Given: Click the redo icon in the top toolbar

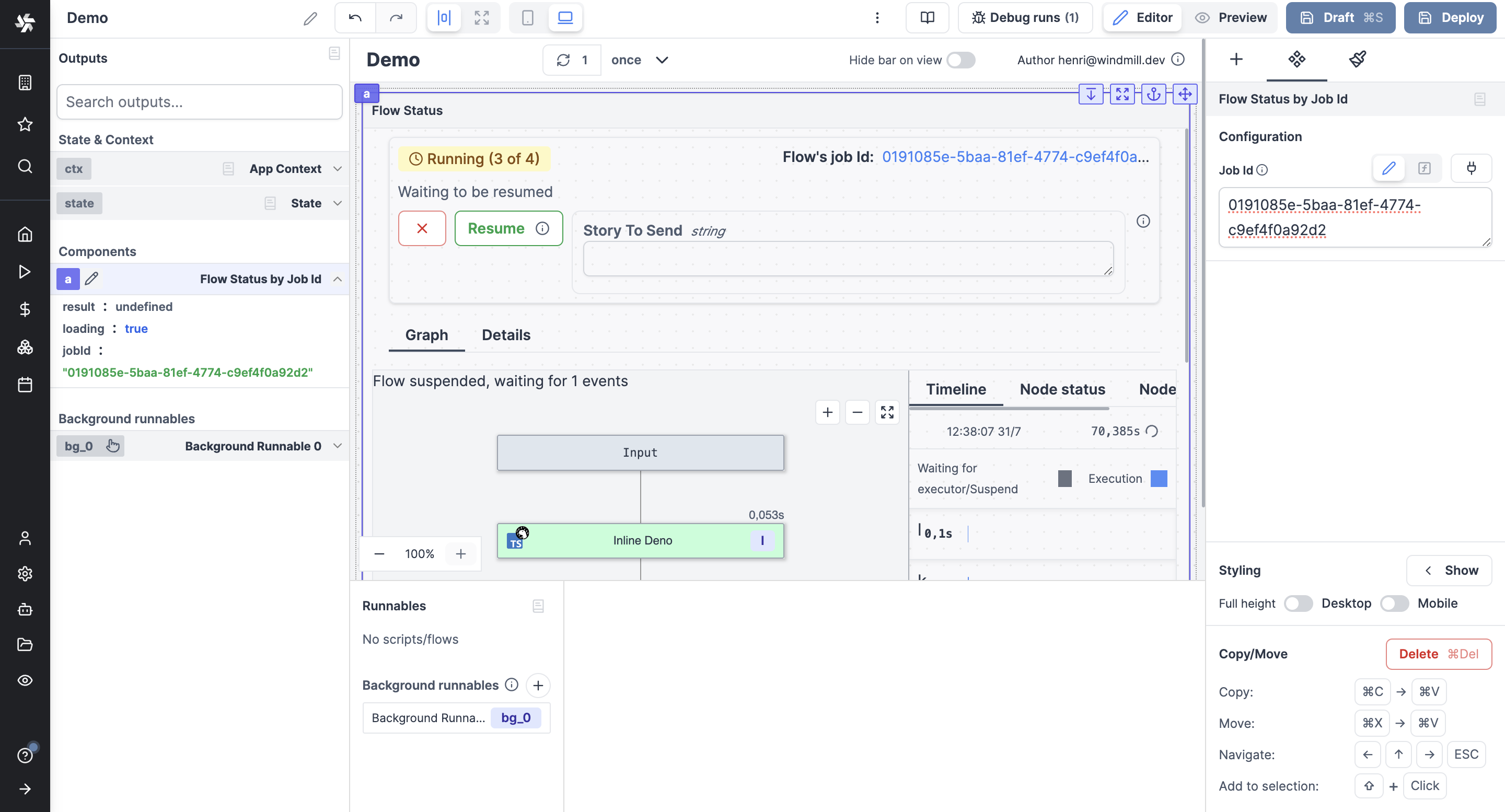Looking at the screenshot, I should 396,18.
